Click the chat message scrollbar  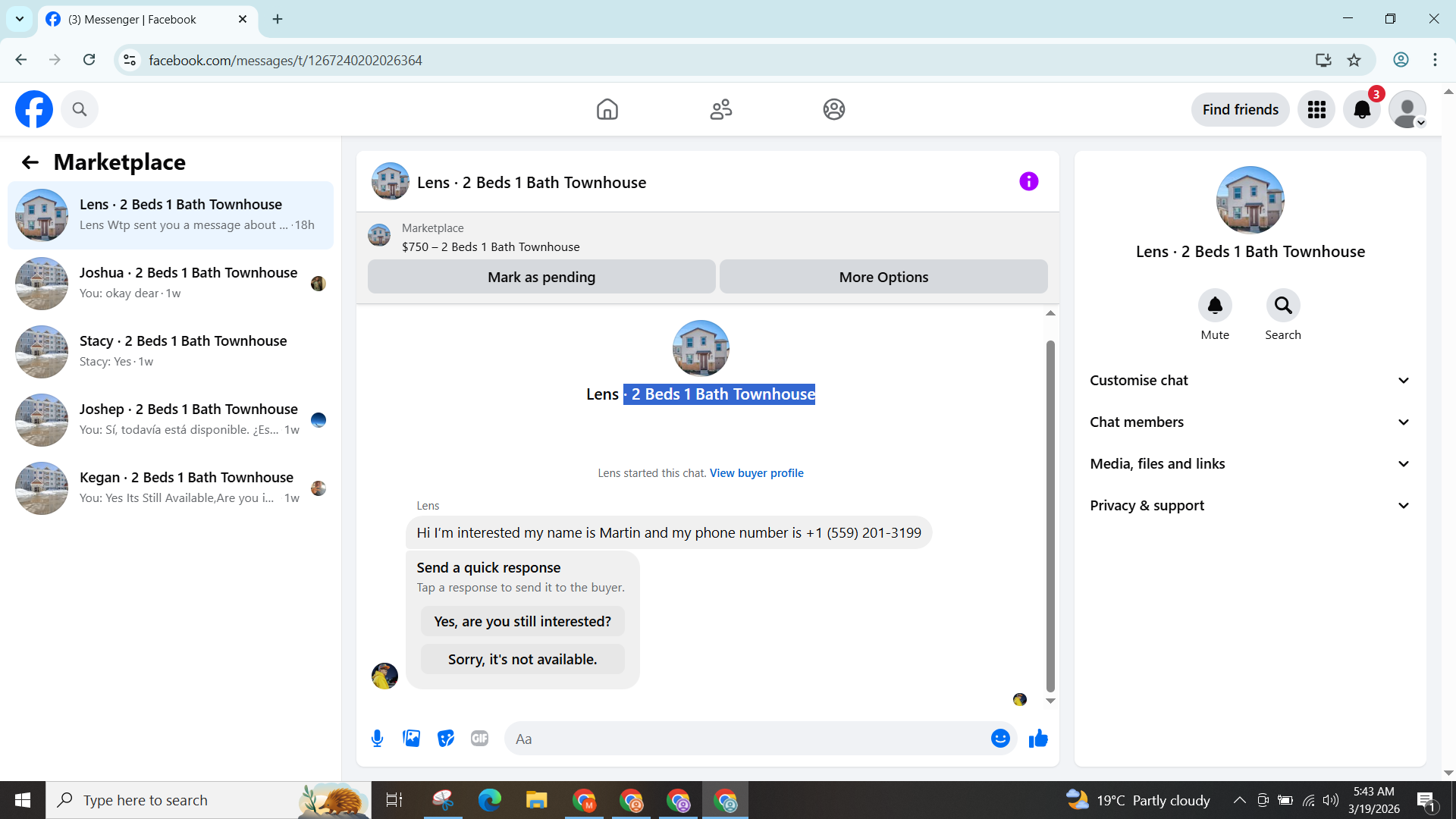[1050, 516]
